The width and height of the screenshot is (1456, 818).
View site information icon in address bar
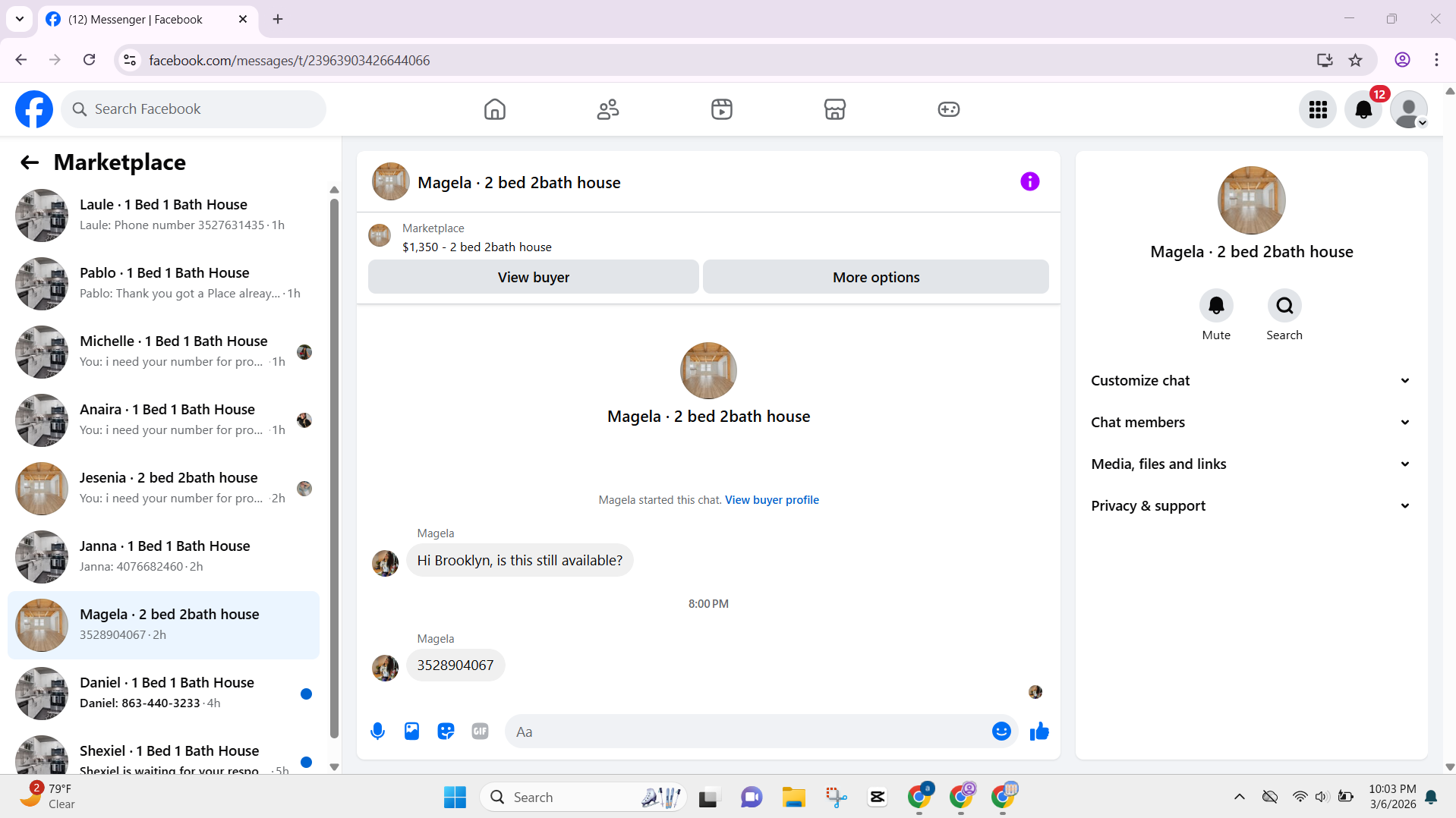[130, 60]
